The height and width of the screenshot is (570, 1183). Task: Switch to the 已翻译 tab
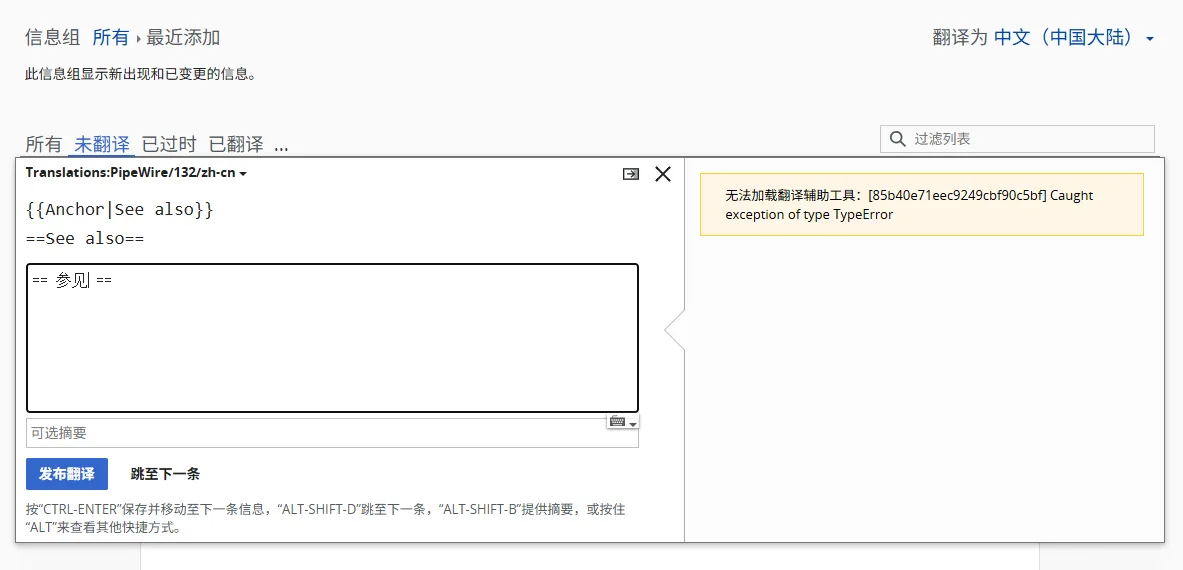coord(236,144)
